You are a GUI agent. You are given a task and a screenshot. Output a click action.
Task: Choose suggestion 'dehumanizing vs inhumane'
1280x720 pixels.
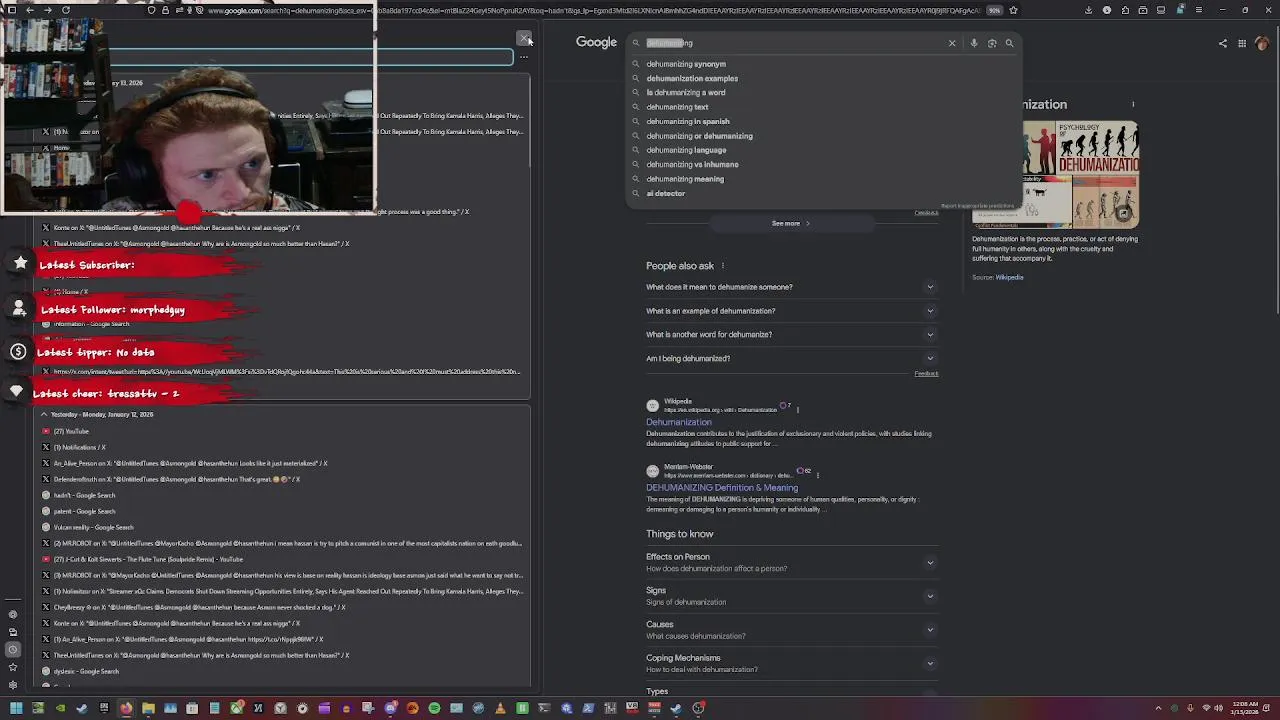click(x=825, y=165)
